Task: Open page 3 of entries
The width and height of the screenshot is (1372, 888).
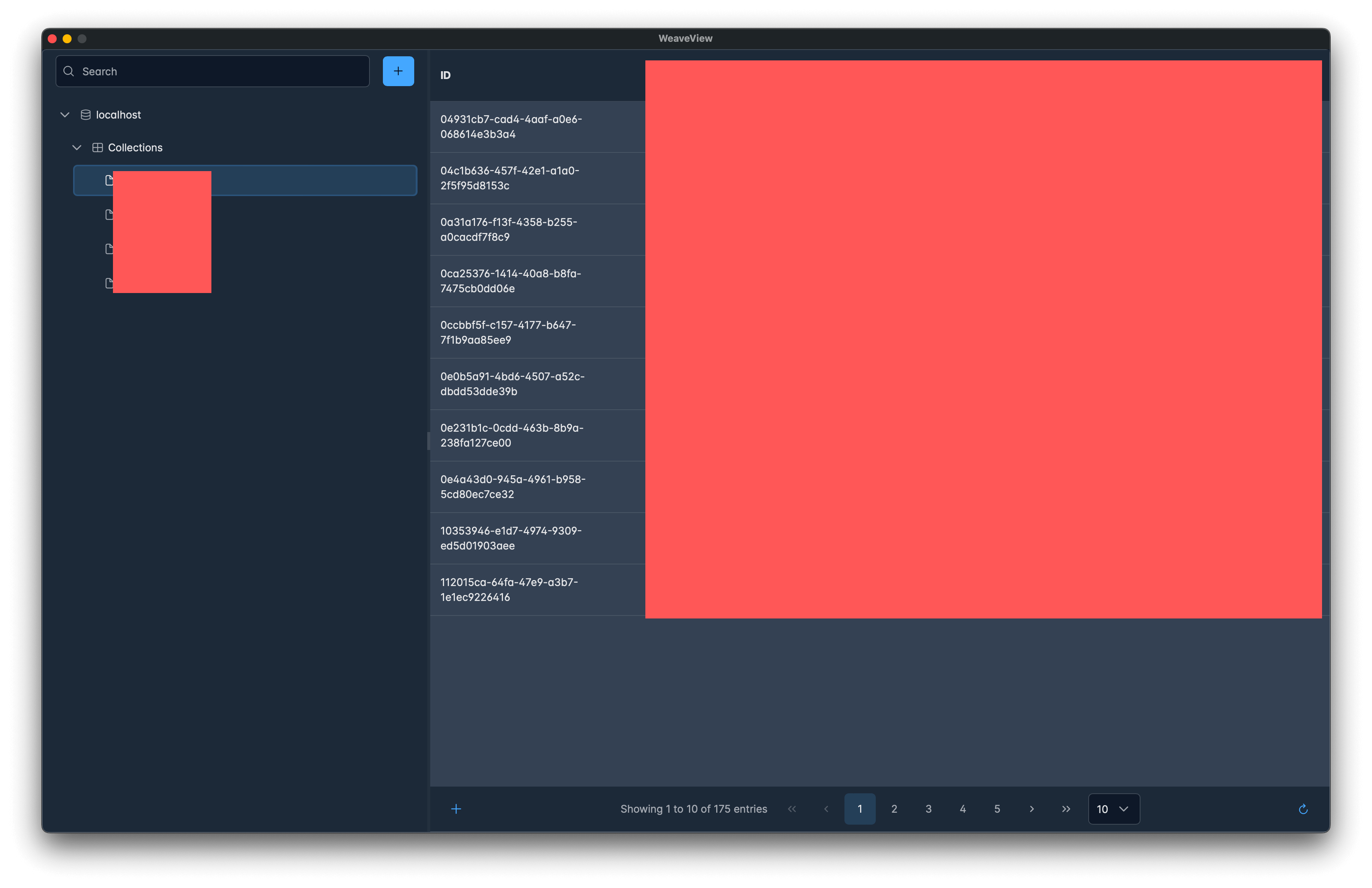Action: 928,809
